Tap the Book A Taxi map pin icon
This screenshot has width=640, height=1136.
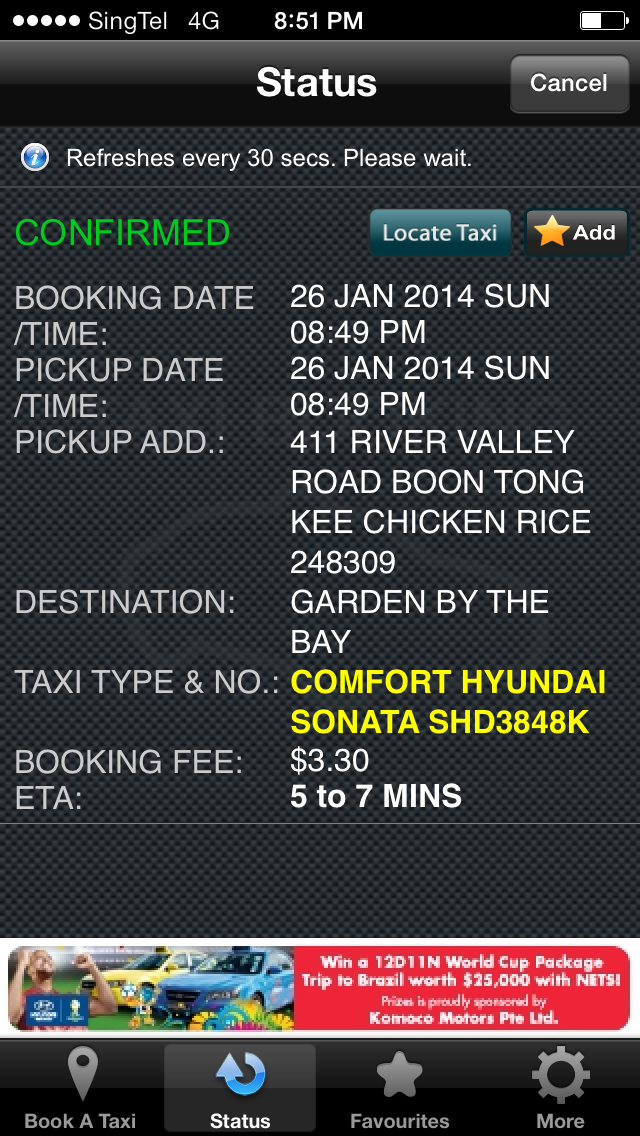(x=80, y=1076)
